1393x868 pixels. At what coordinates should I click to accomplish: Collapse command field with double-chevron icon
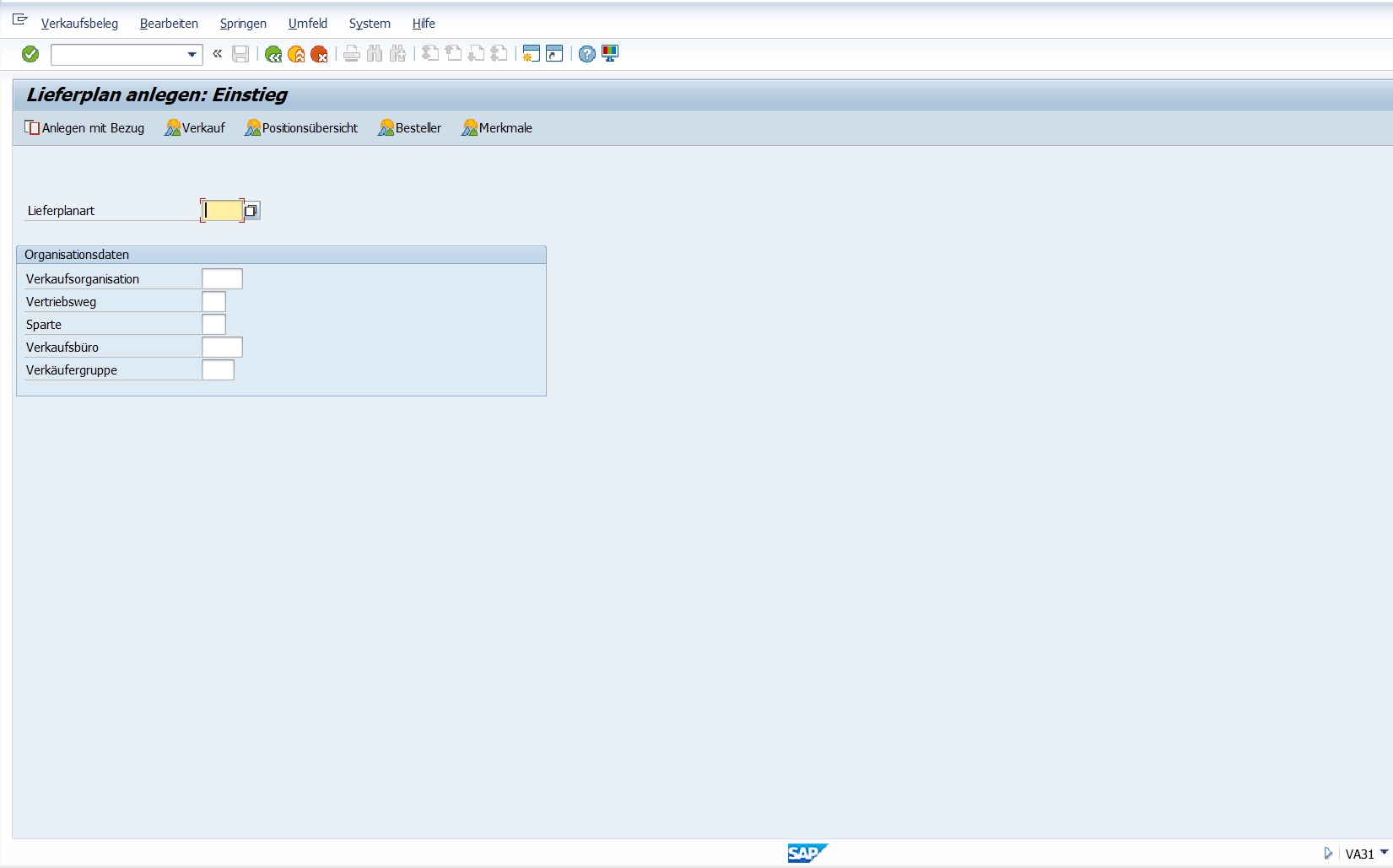point(218,54)
